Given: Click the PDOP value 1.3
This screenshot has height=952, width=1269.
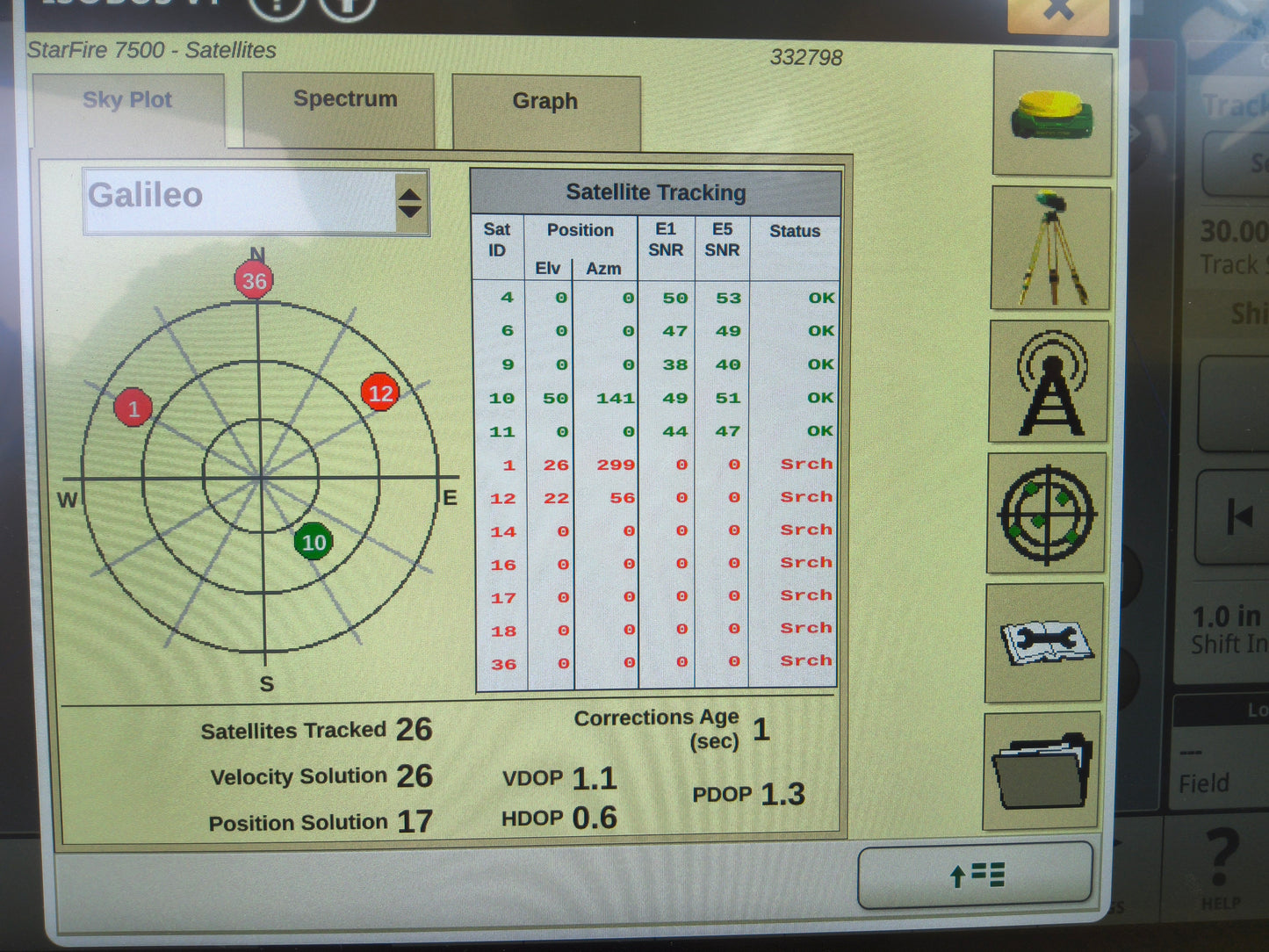Looking at the screenshot, I should [x=782, y=795].
